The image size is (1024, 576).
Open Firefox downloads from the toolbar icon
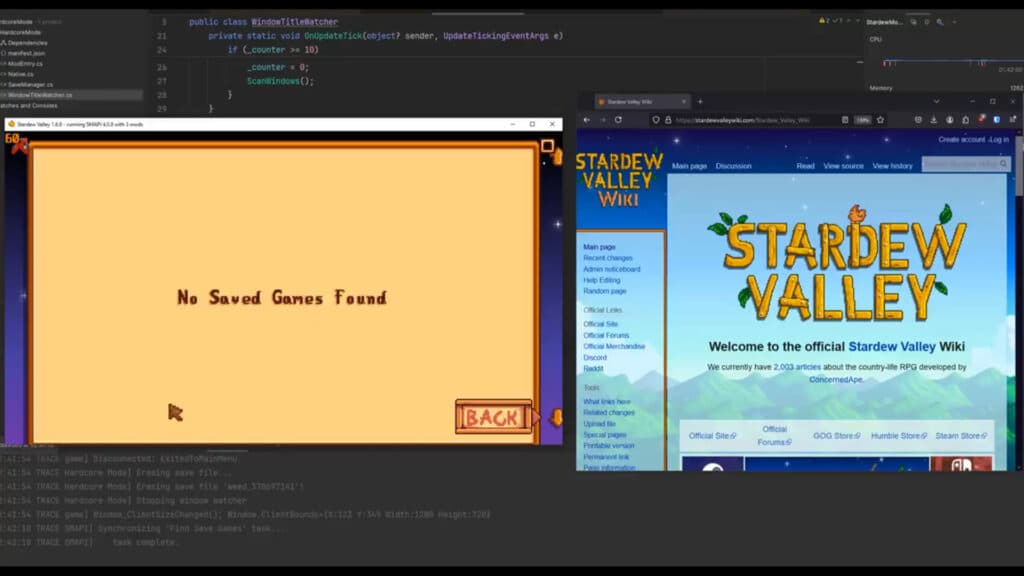coord(934,120)
